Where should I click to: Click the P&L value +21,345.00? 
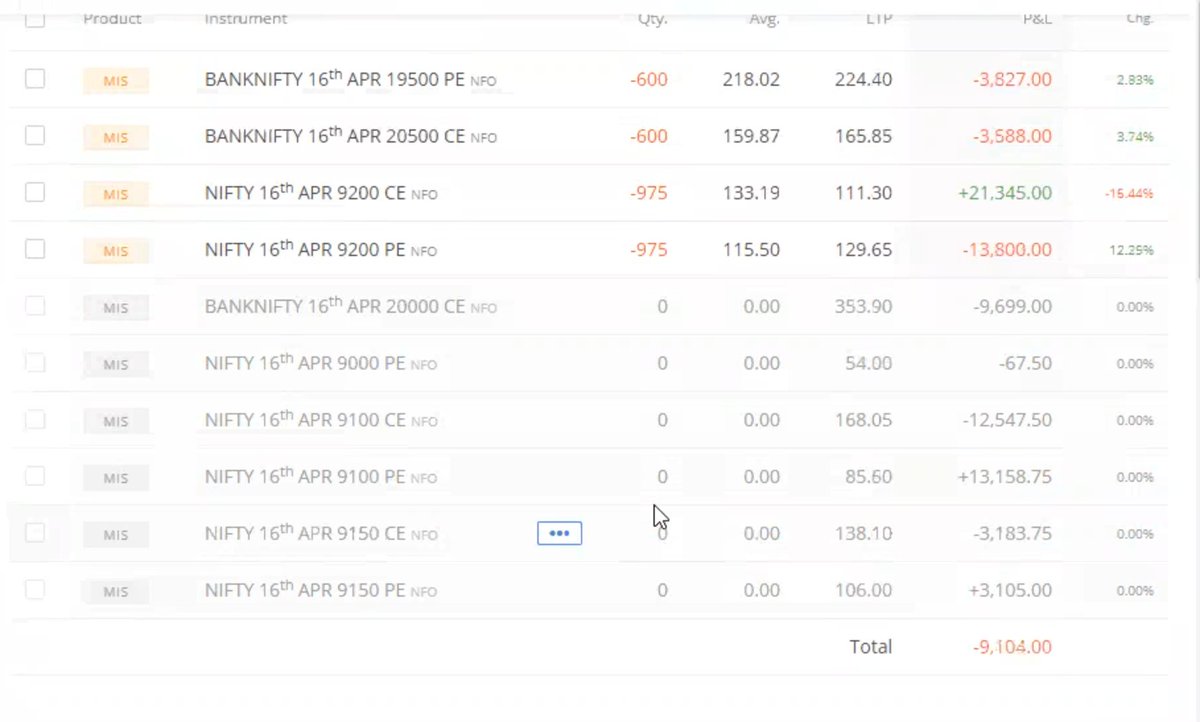pyautogui.click(x=1005, y=193)
